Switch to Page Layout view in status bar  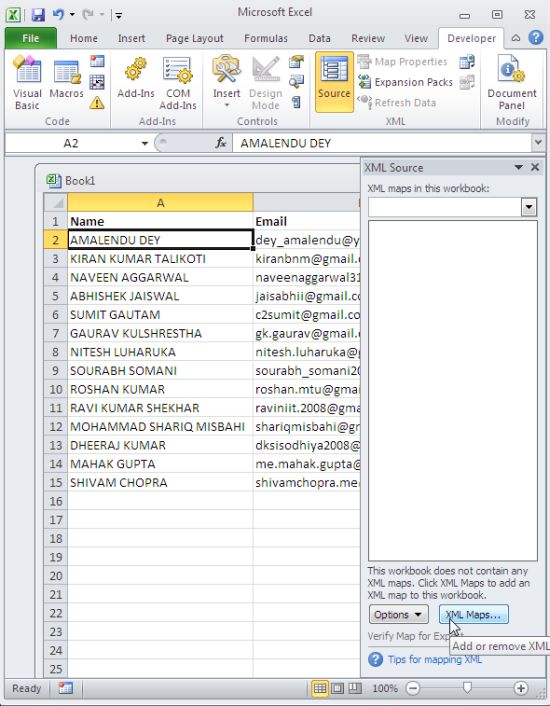[x=338, y=688]
